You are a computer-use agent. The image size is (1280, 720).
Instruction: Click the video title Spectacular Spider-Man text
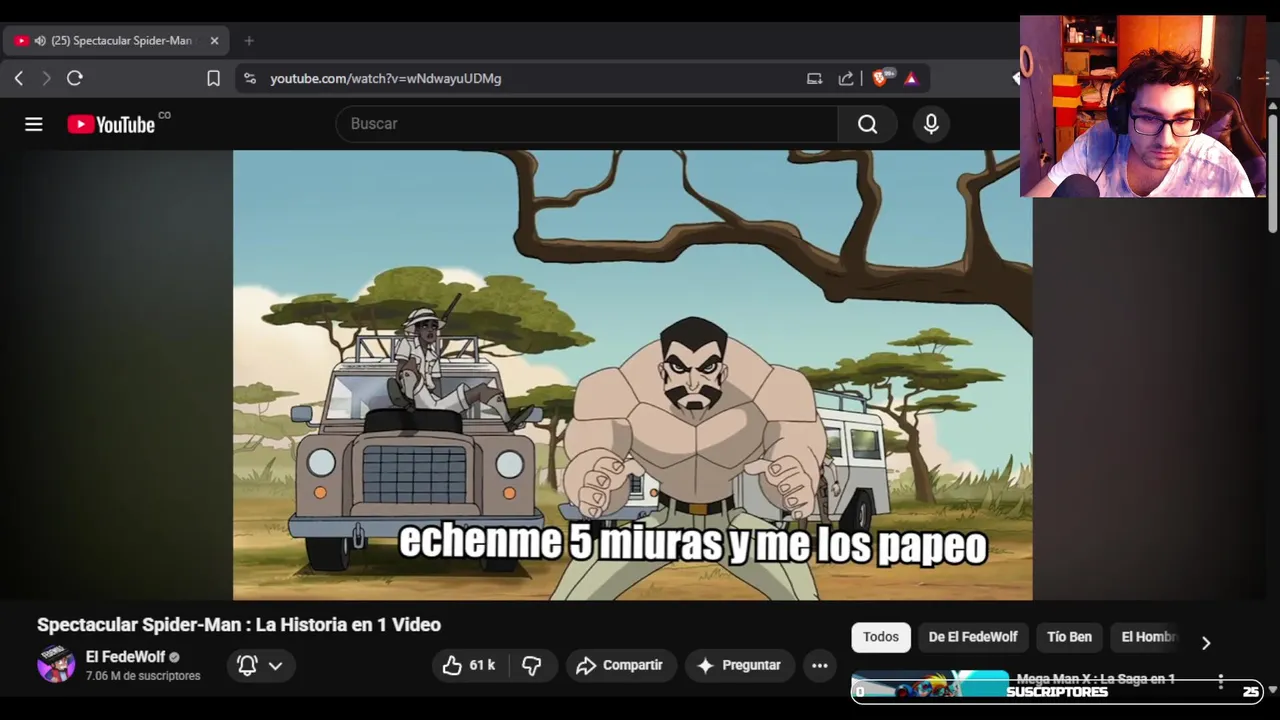click(239, 625)
